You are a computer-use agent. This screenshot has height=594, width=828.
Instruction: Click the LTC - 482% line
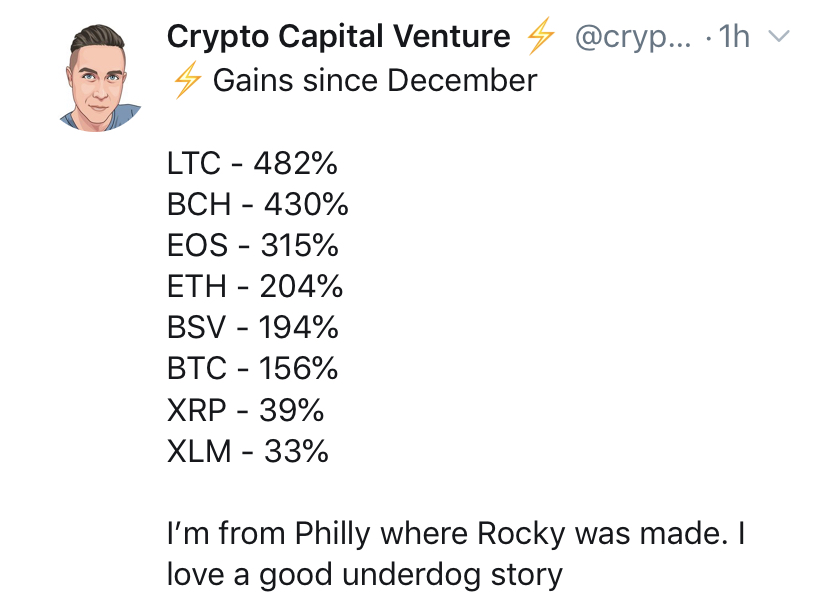(x=252, y=163)
